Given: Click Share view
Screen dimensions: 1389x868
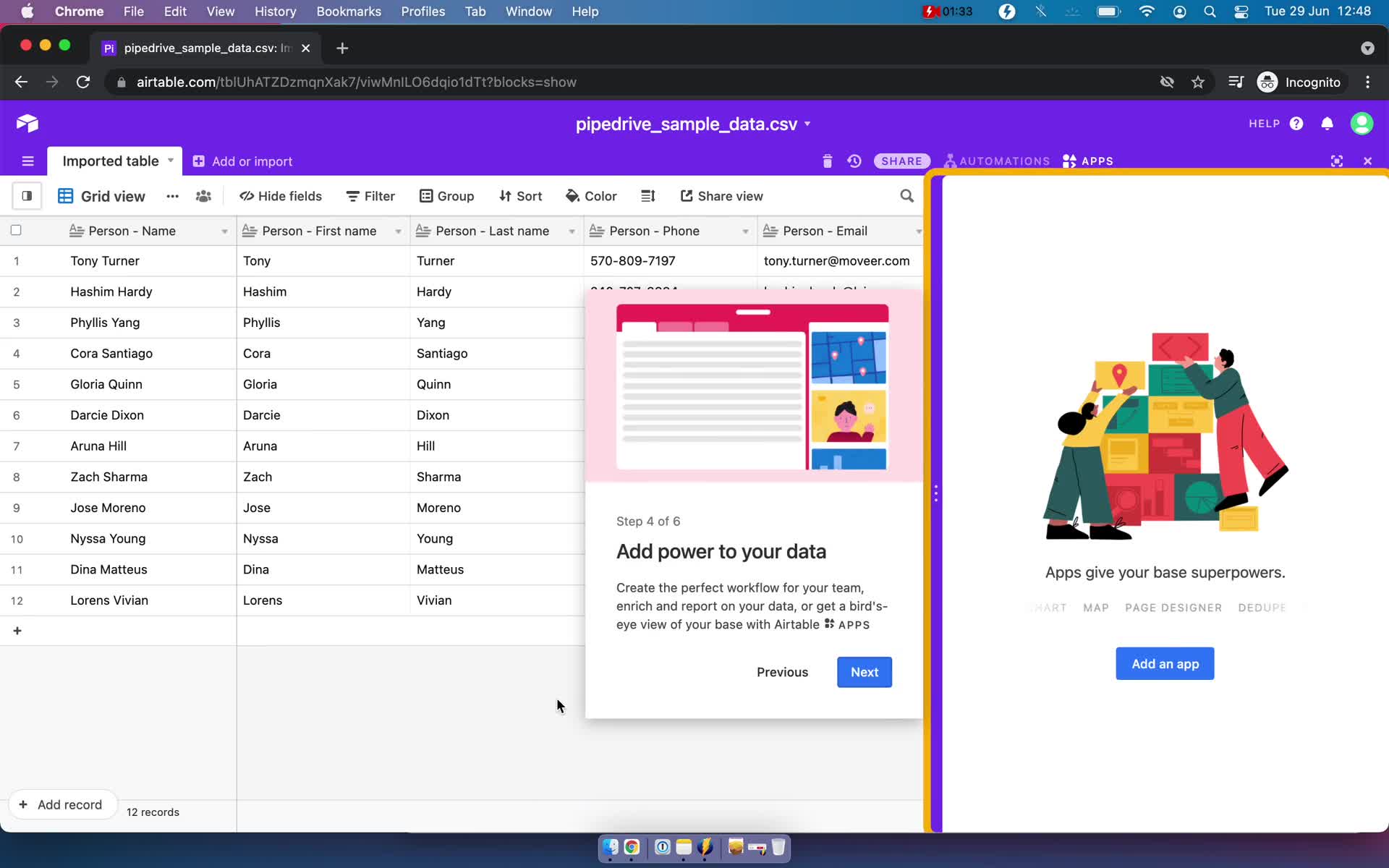Looking at the screenshot, I should click(722, 196).
